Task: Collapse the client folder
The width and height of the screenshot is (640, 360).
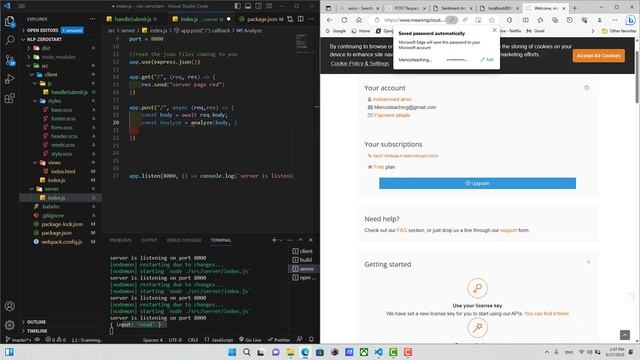Action: point(60,75)
